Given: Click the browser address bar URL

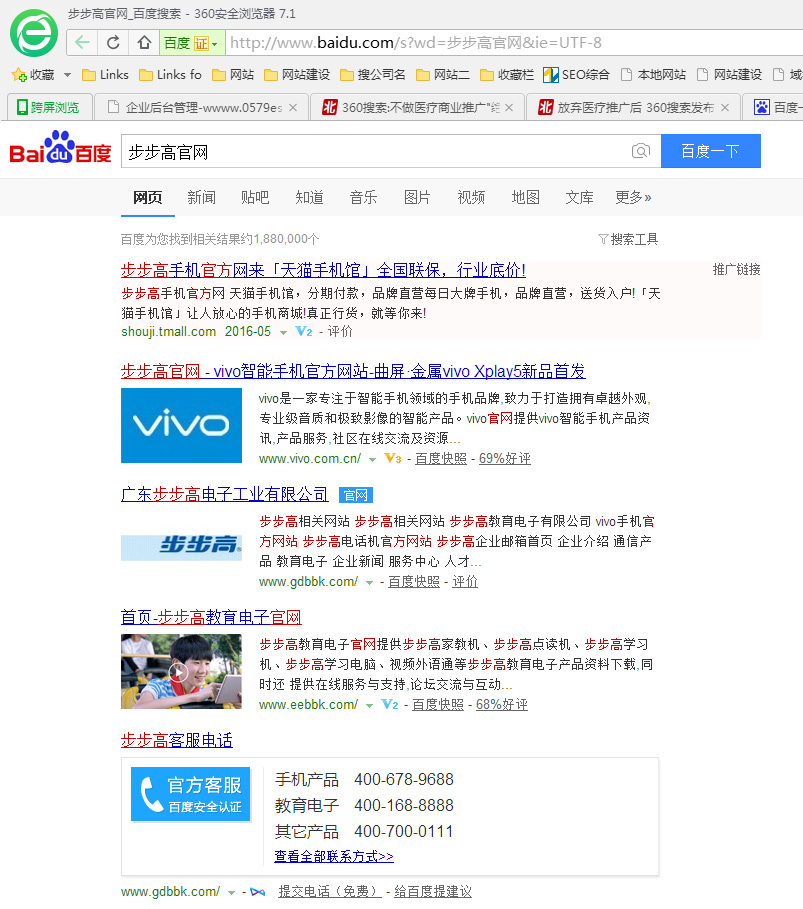Looking at the screenshot, I should pyautogui.click(x=416, y=43).
